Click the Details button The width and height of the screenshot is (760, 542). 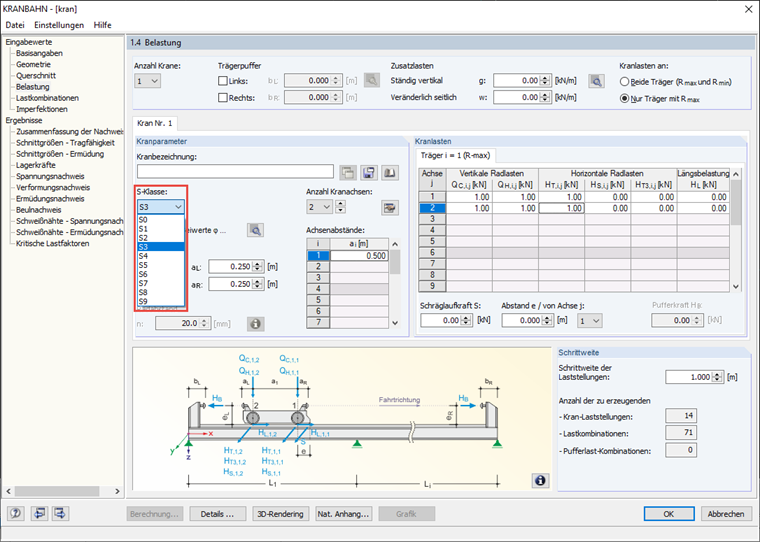coord(217,514)
